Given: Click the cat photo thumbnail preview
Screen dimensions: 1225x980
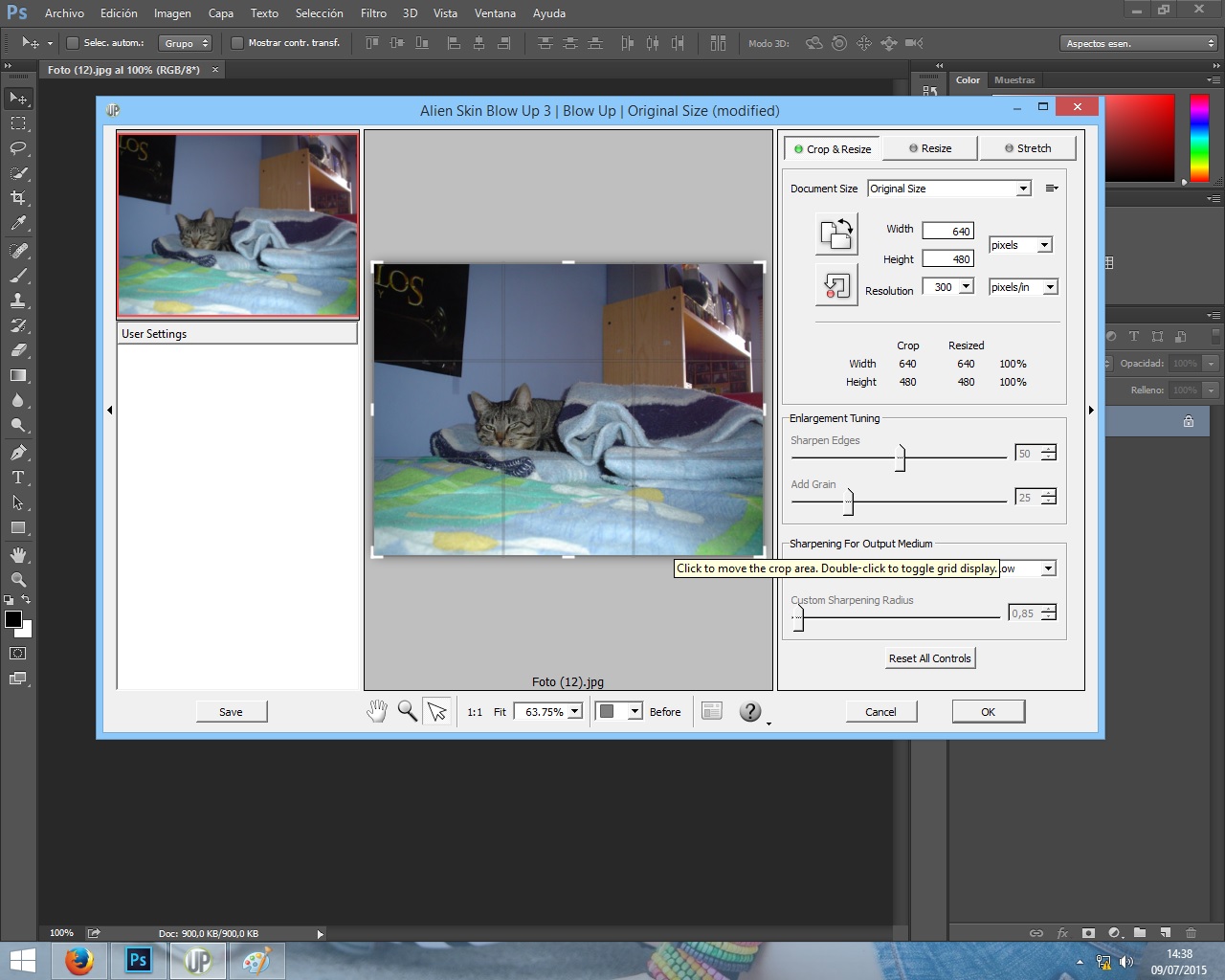Looking at the screenshot, I should pos(237,225).
